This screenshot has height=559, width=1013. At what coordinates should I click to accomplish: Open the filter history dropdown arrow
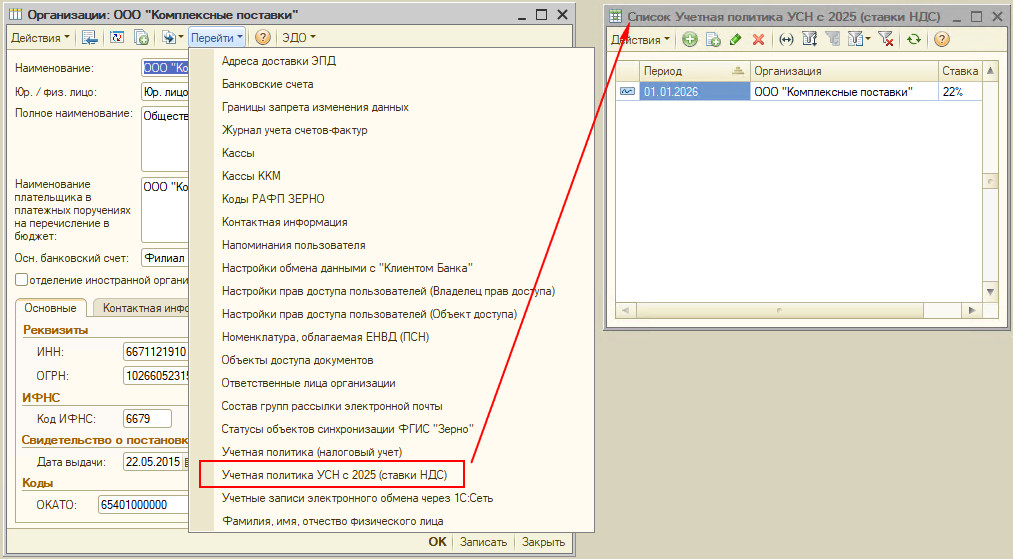[x=868, y=39]
